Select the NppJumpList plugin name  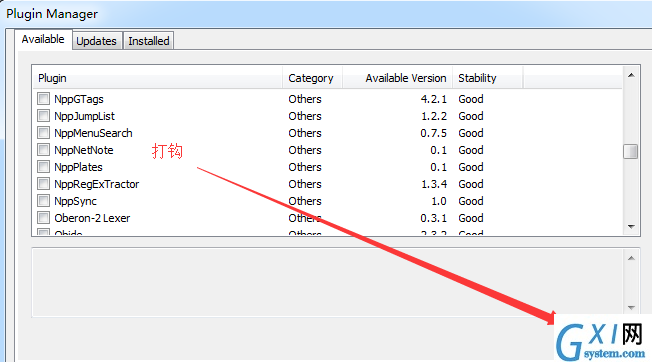(x=84, y=116)
